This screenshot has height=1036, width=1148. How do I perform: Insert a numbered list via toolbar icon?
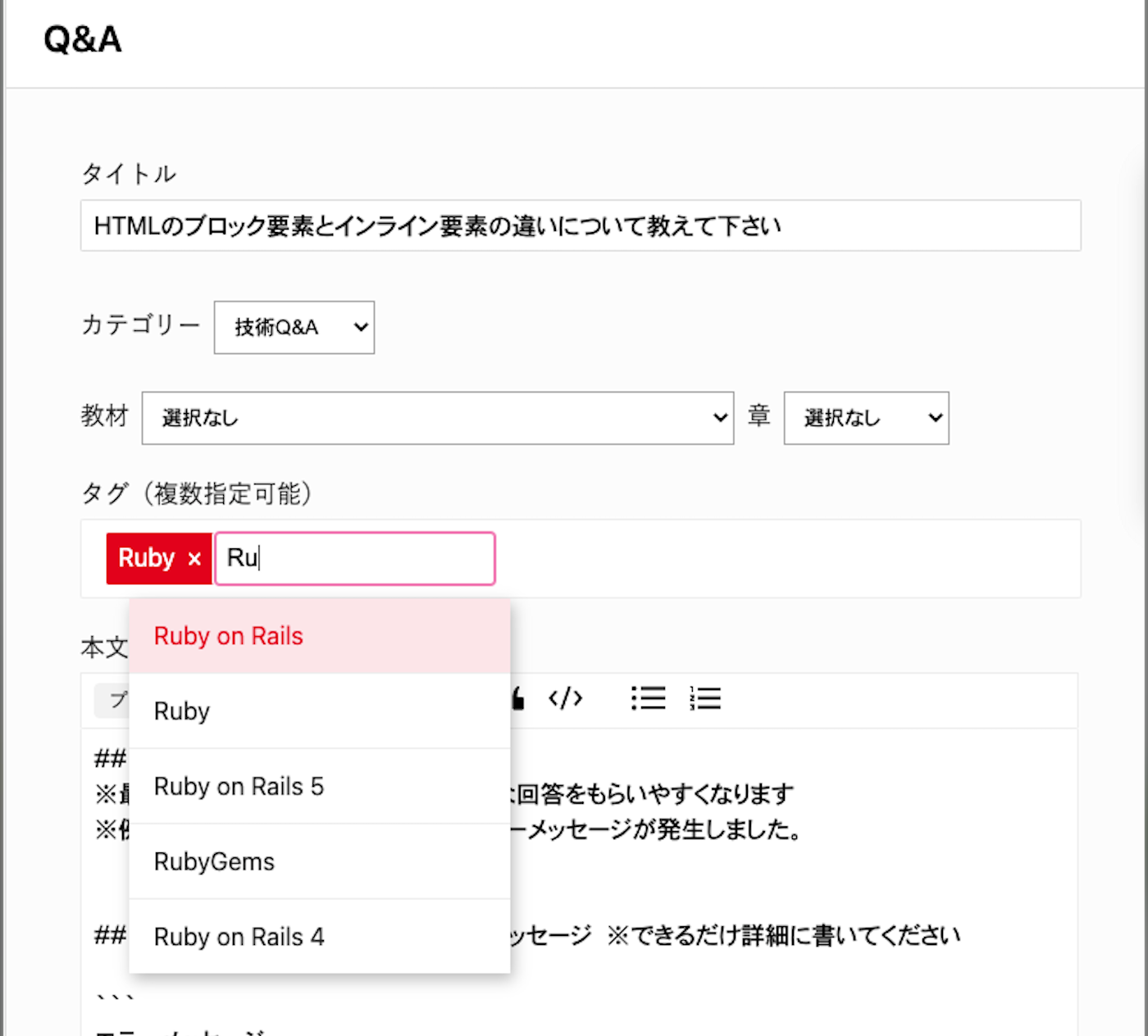tap(705, 698)
